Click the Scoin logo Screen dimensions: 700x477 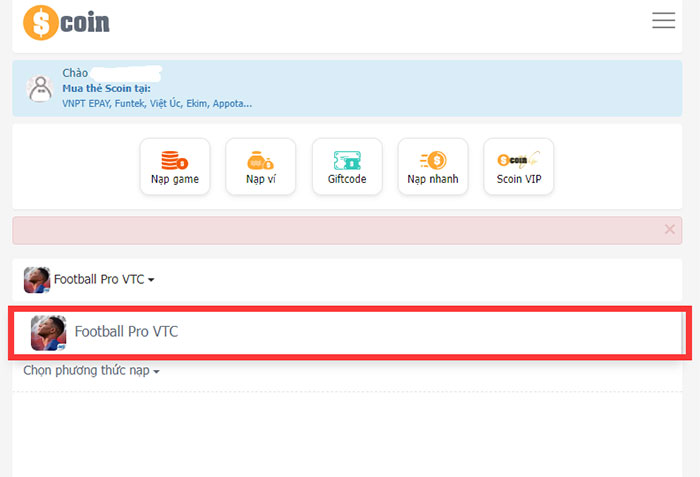66,22
